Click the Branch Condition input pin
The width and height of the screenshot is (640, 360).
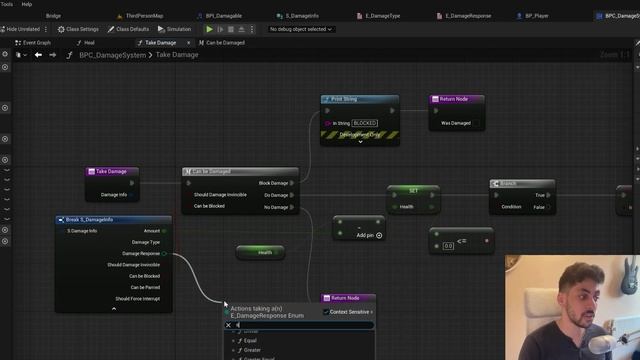496,207
